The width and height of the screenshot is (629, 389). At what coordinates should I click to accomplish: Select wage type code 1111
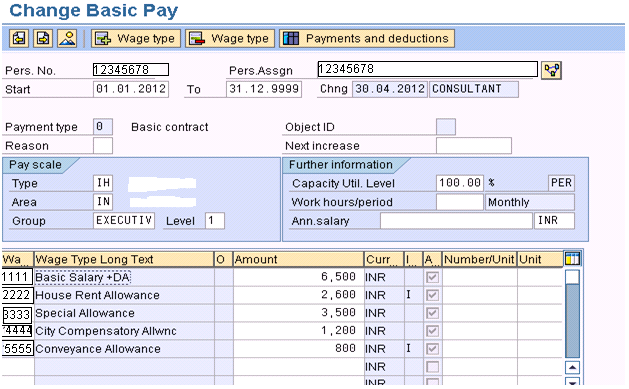point(16,277)
